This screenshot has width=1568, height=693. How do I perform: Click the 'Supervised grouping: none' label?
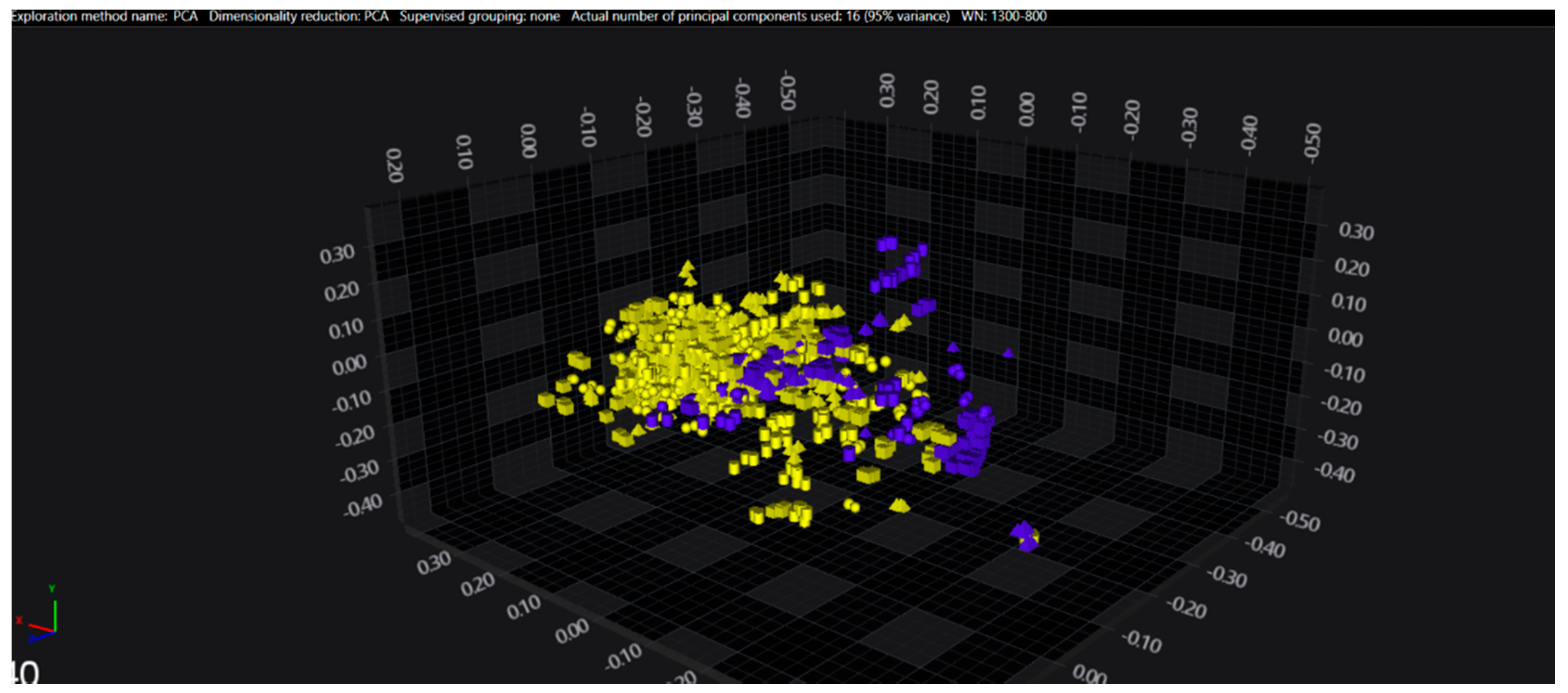pyautogui.click(x=479, y=16)
